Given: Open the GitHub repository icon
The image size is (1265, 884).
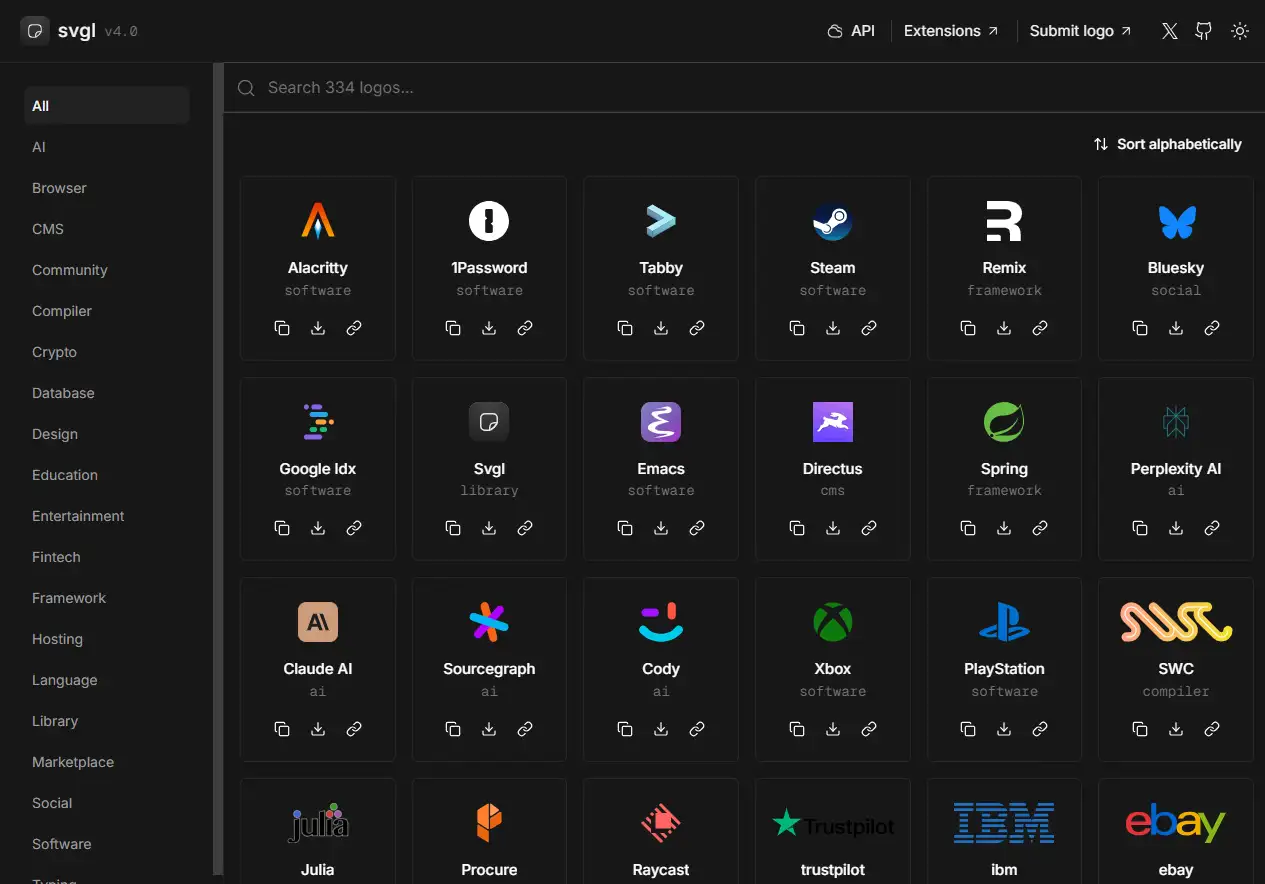Looking at the screenshot, I should point(1204,31).
